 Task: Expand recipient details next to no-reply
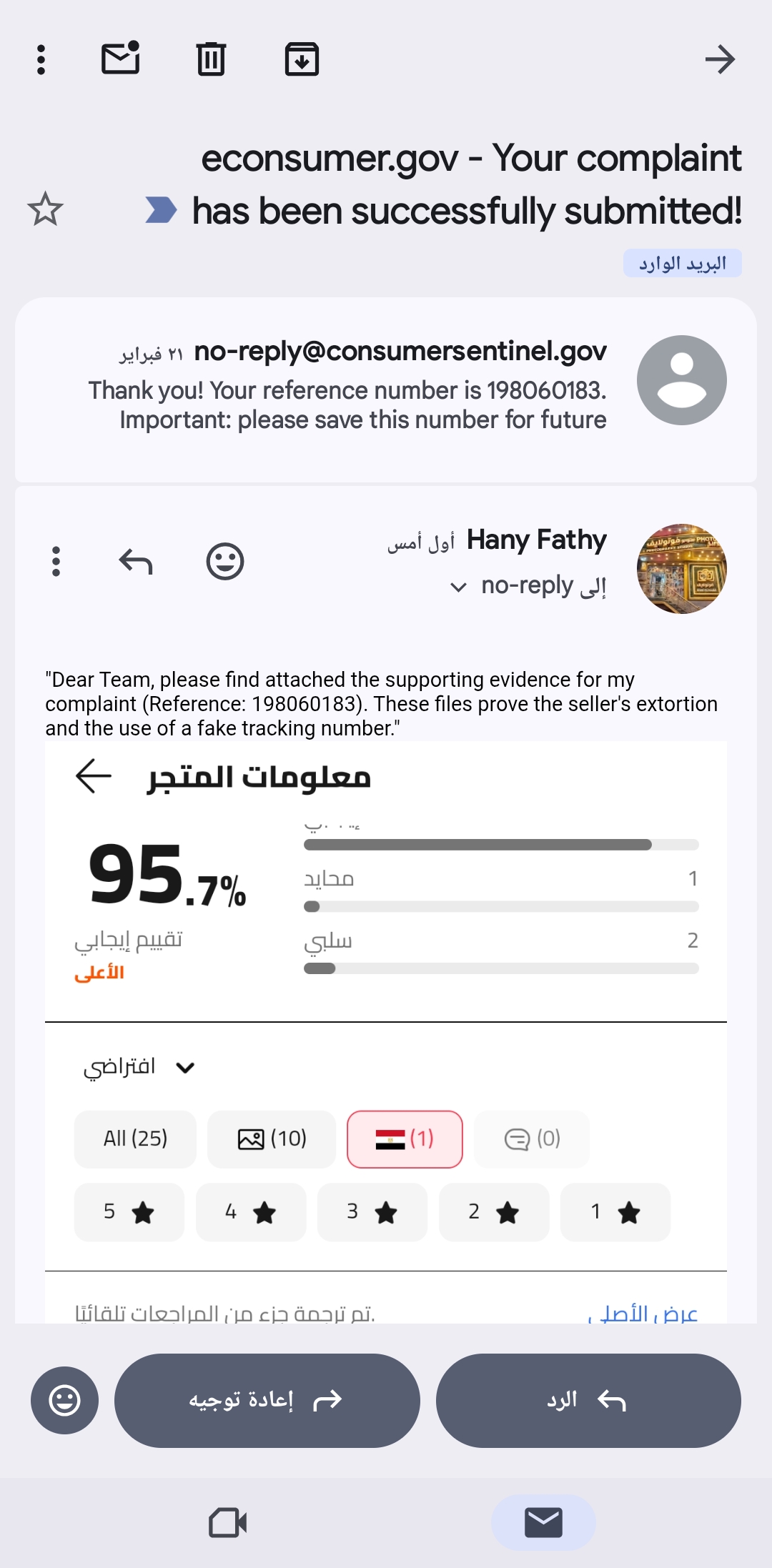458,587
